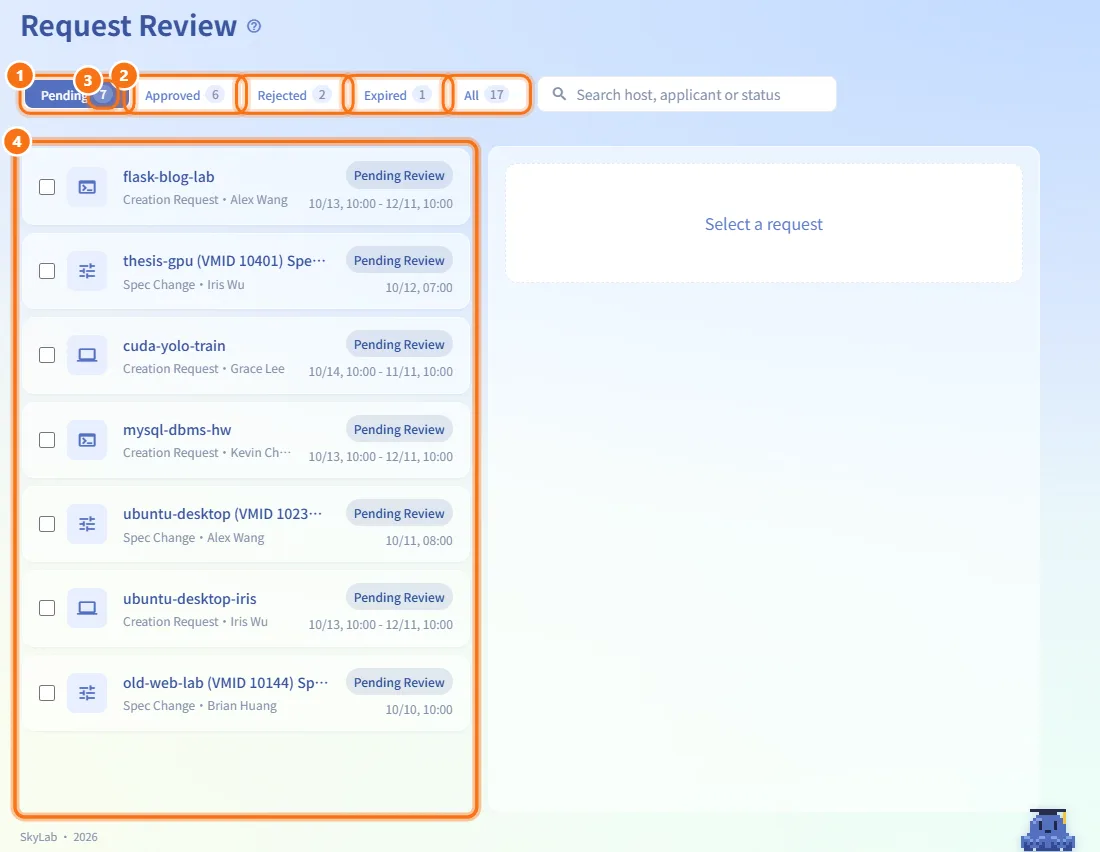Select the old-web-lab request checkbox
The width and height of the screenshot is (1100, 852).
[47, 693]
